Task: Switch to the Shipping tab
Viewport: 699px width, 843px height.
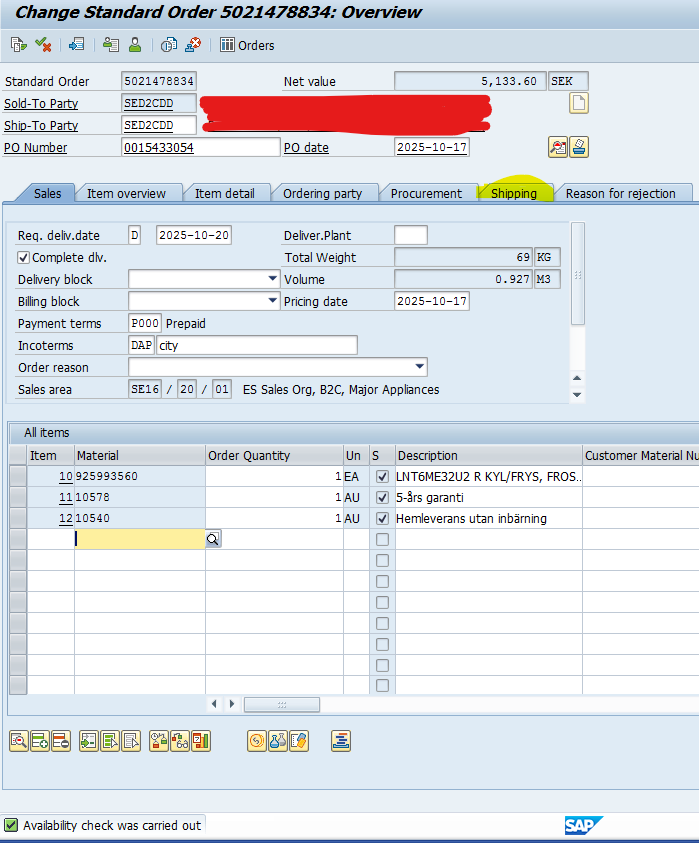Action: pyautogui.click(x=513, y=194)
